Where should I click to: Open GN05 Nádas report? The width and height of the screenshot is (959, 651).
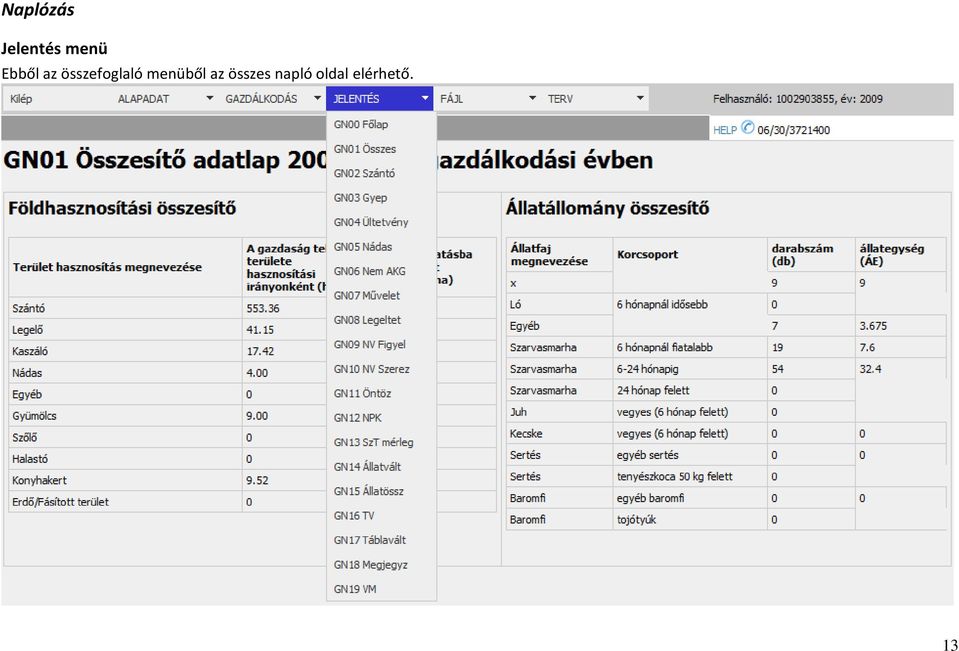[x=363, y=247]
